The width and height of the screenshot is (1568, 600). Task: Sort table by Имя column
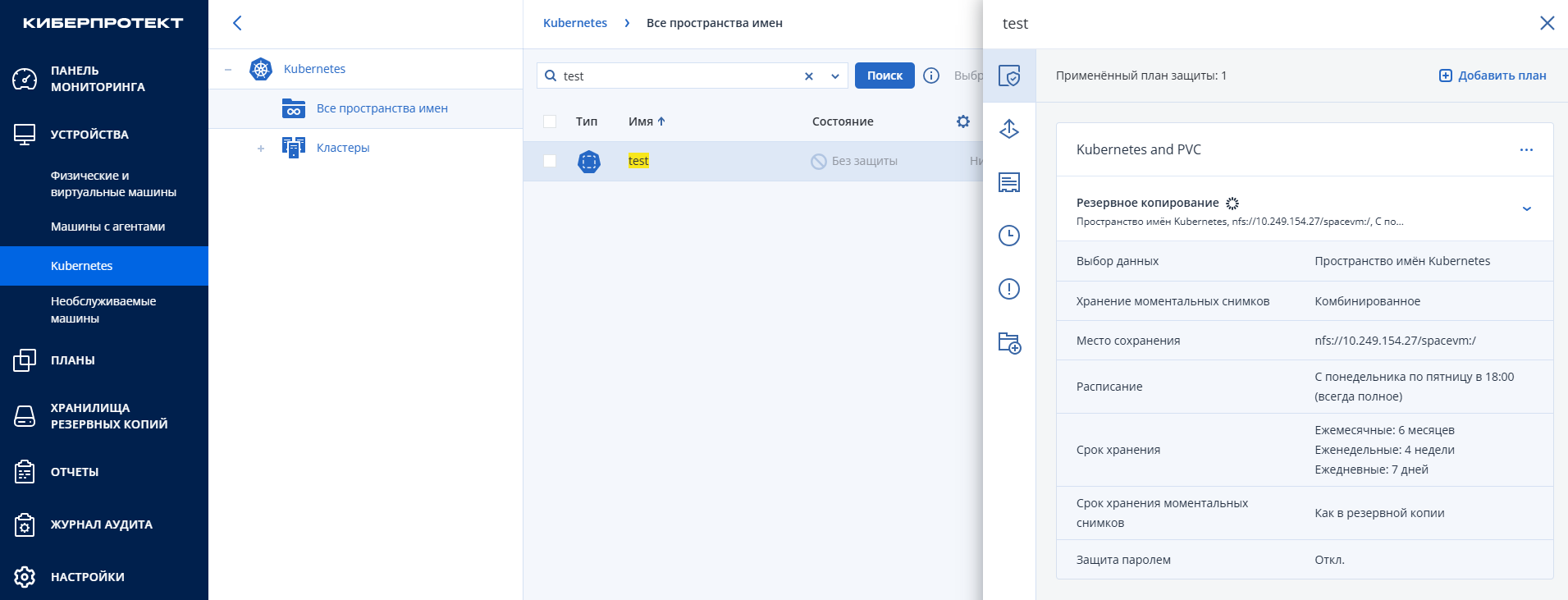pyautogui.click(x=647, y=121)
